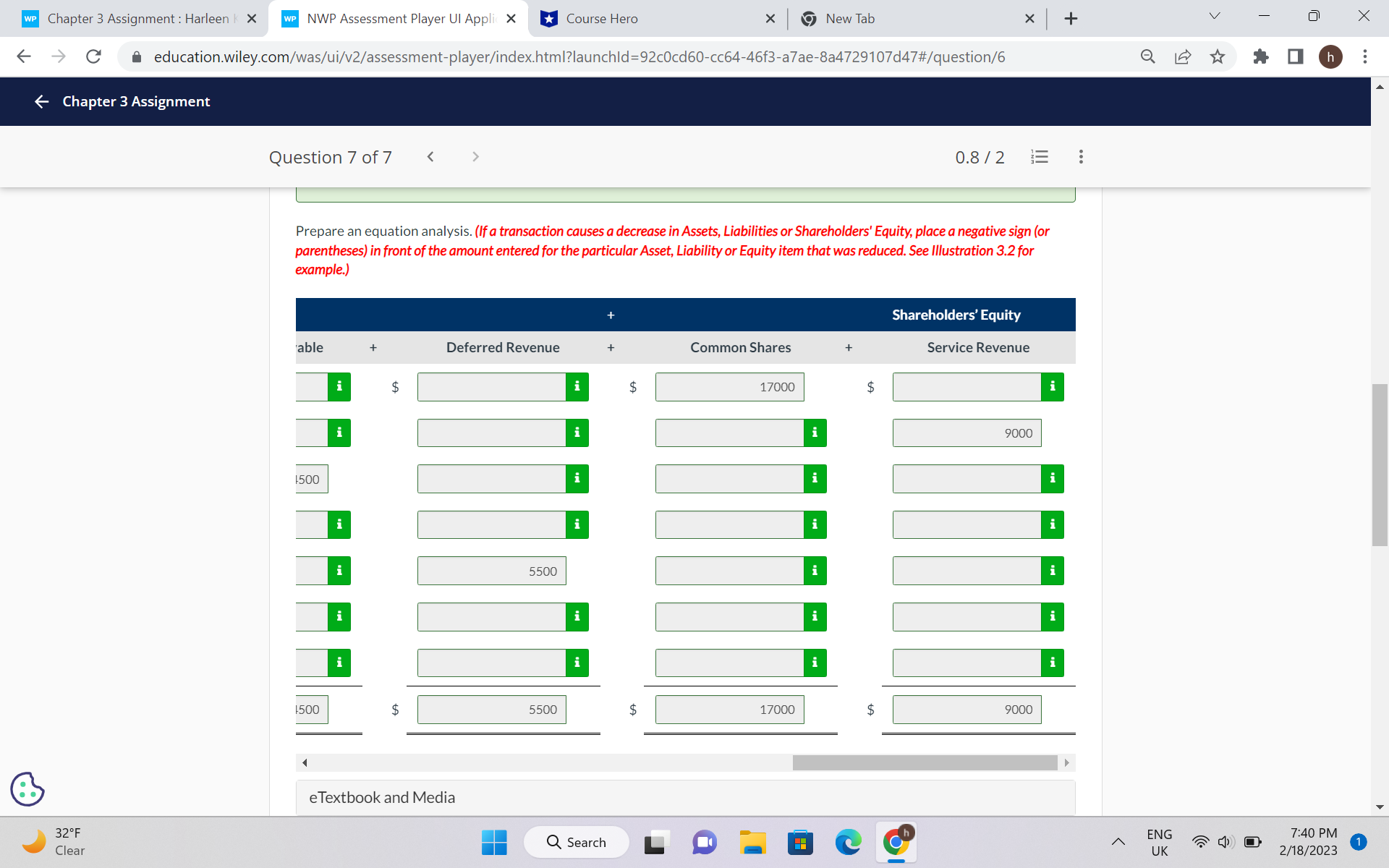The width and height of the screenshot is (1389, 868).
Task: Open the browser profile avatar icon
Action: pos(1332,56)
